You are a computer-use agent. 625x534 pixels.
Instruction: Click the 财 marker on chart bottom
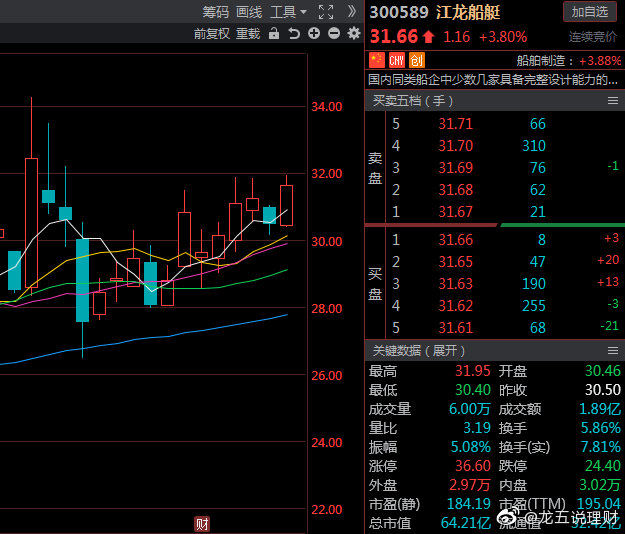pyautogui.click(x=202, y=524)
